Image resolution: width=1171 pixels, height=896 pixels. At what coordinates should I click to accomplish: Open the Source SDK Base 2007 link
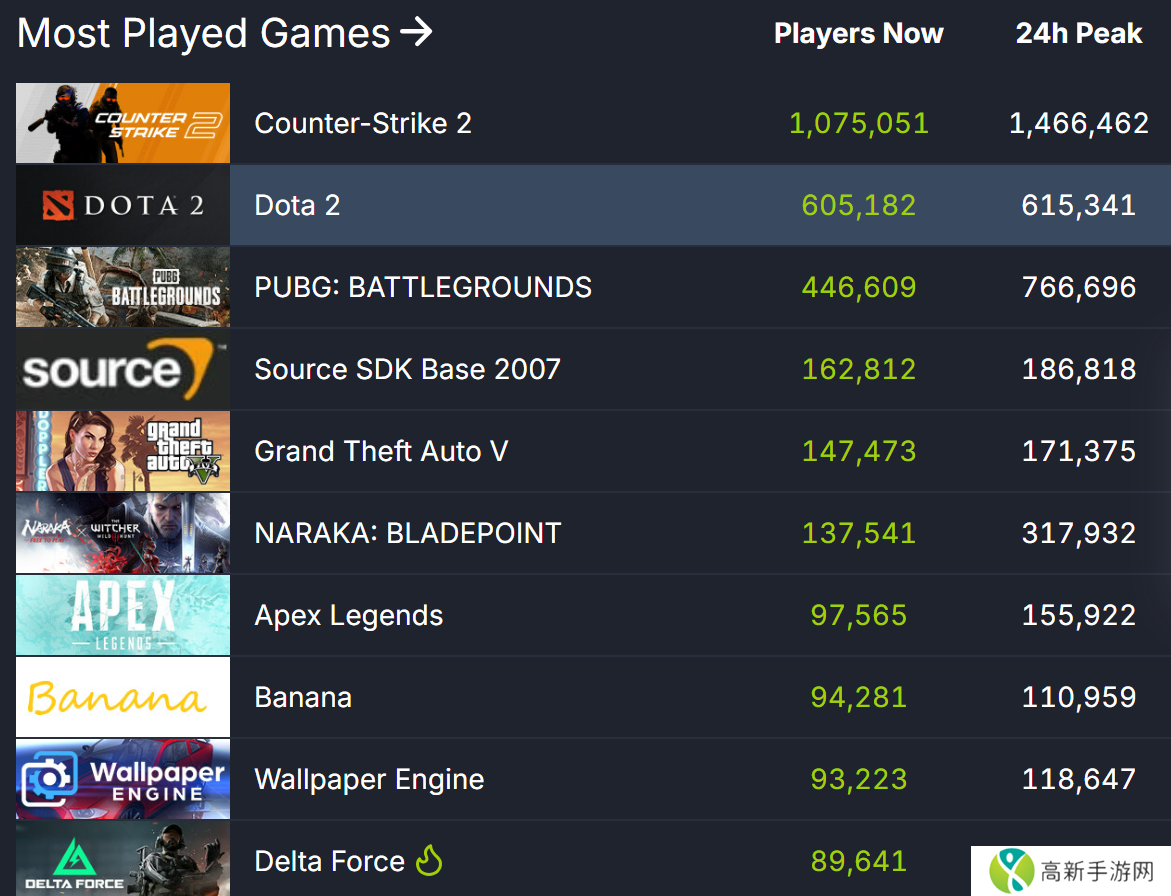coord(407,369)
